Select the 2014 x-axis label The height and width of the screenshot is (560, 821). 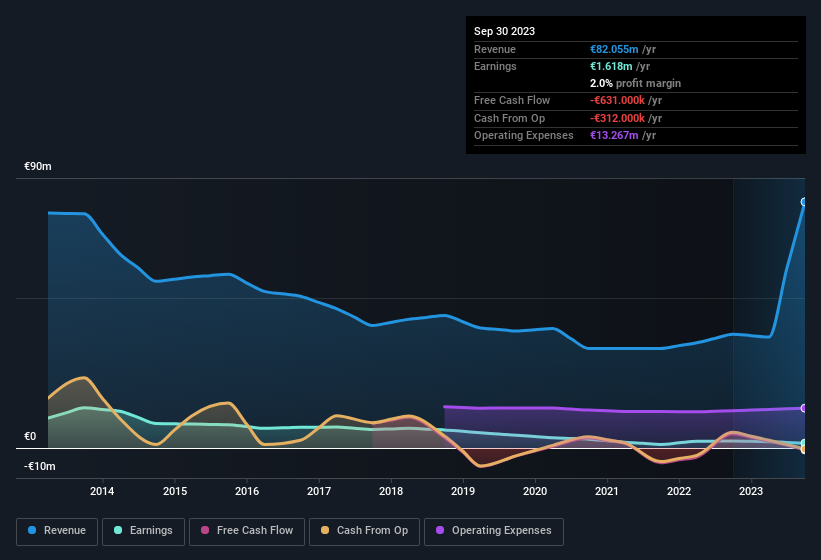coord(102,491)
